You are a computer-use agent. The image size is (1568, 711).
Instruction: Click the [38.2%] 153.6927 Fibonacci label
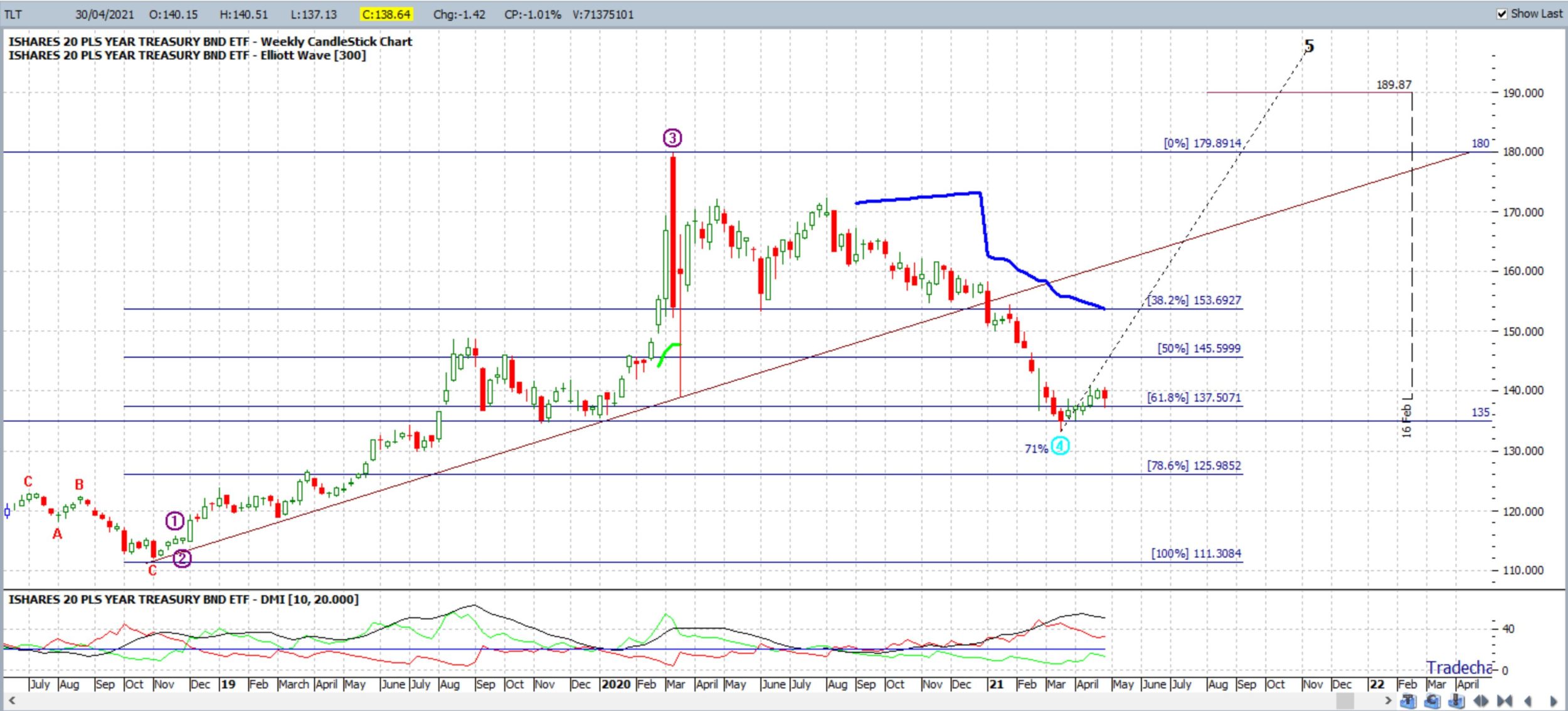point(1194,300)
